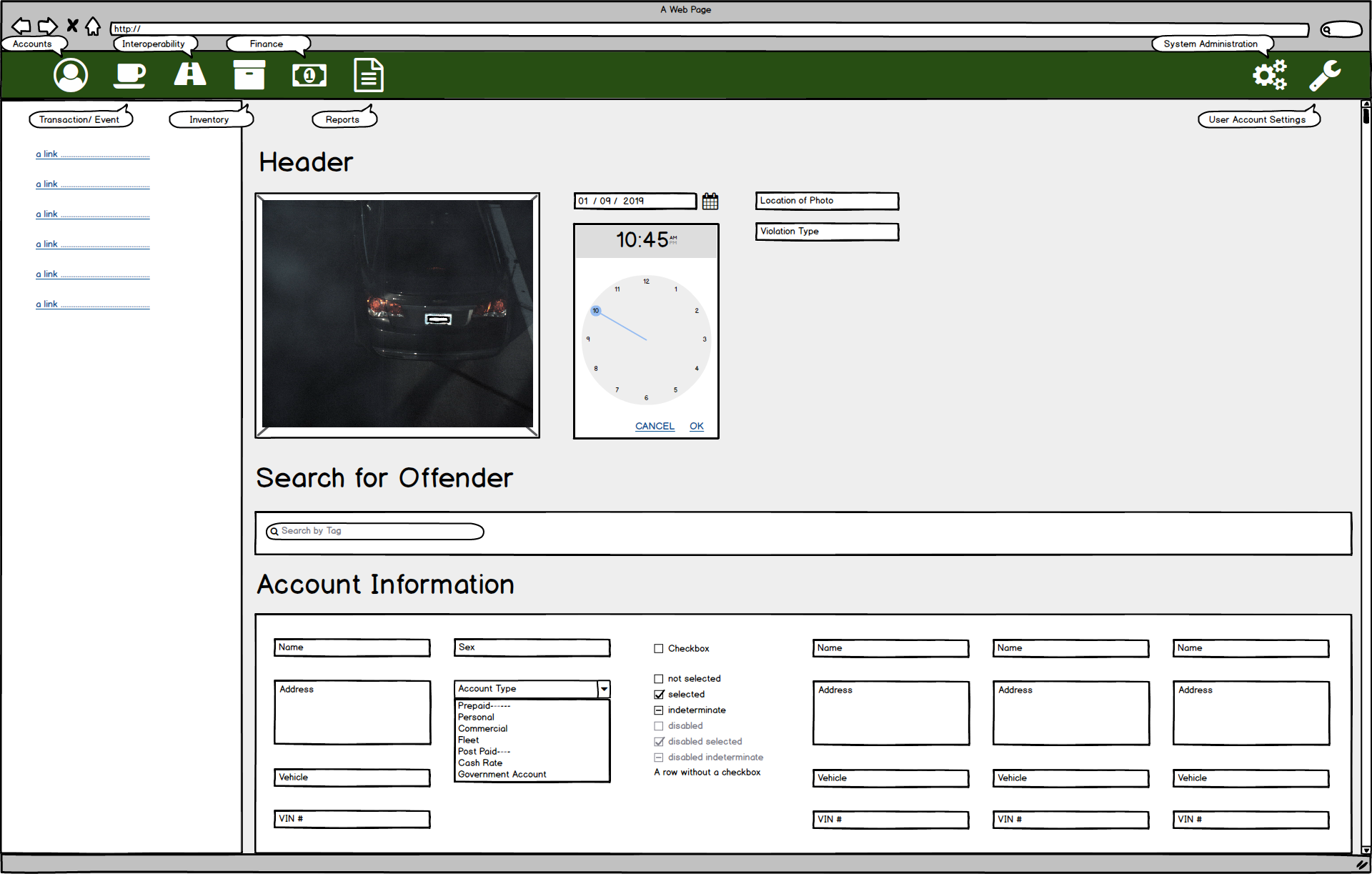Click the date field 01/09/2019
Screen dimensions: 1372x874
click(x=635, y=201)
